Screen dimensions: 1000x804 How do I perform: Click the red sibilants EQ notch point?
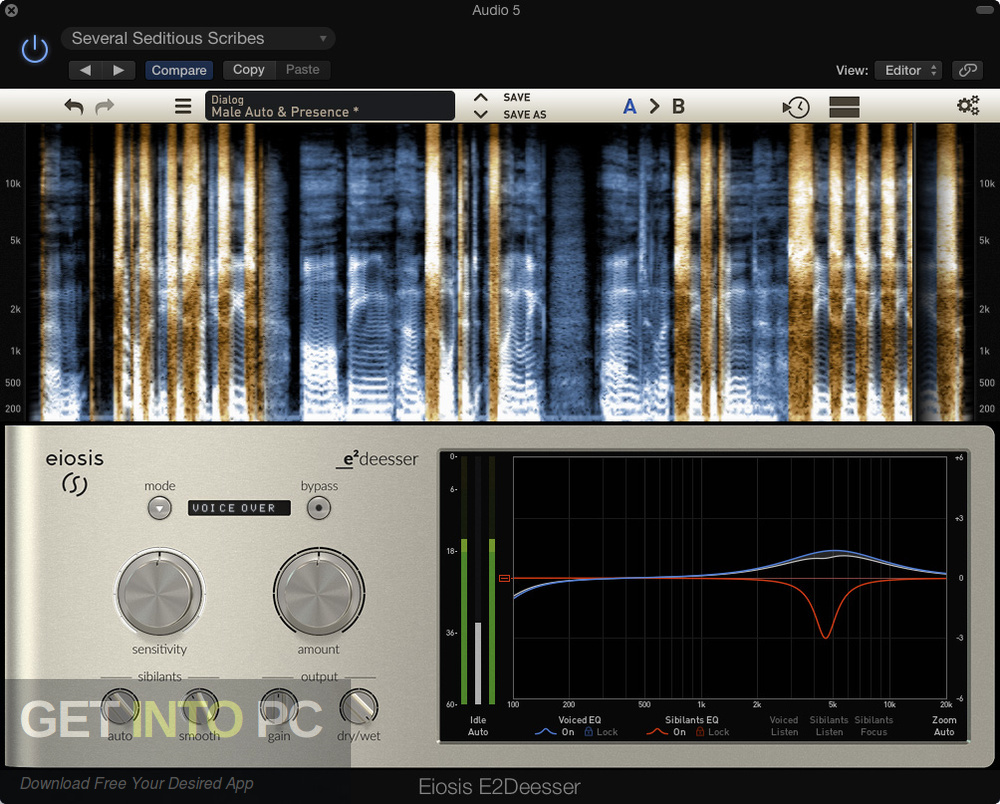point(826,636)
